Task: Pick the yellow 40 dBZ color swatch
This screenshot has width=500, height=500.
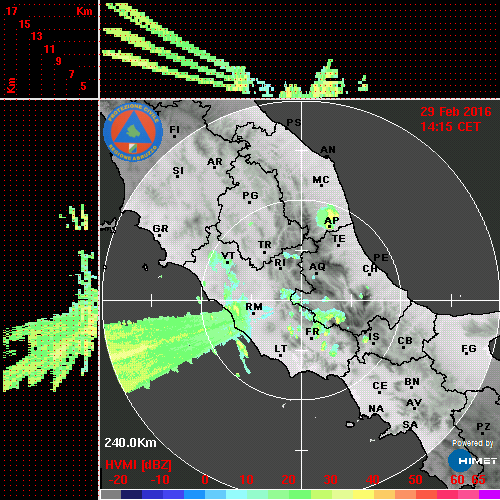Action: (x=364, y=494)
